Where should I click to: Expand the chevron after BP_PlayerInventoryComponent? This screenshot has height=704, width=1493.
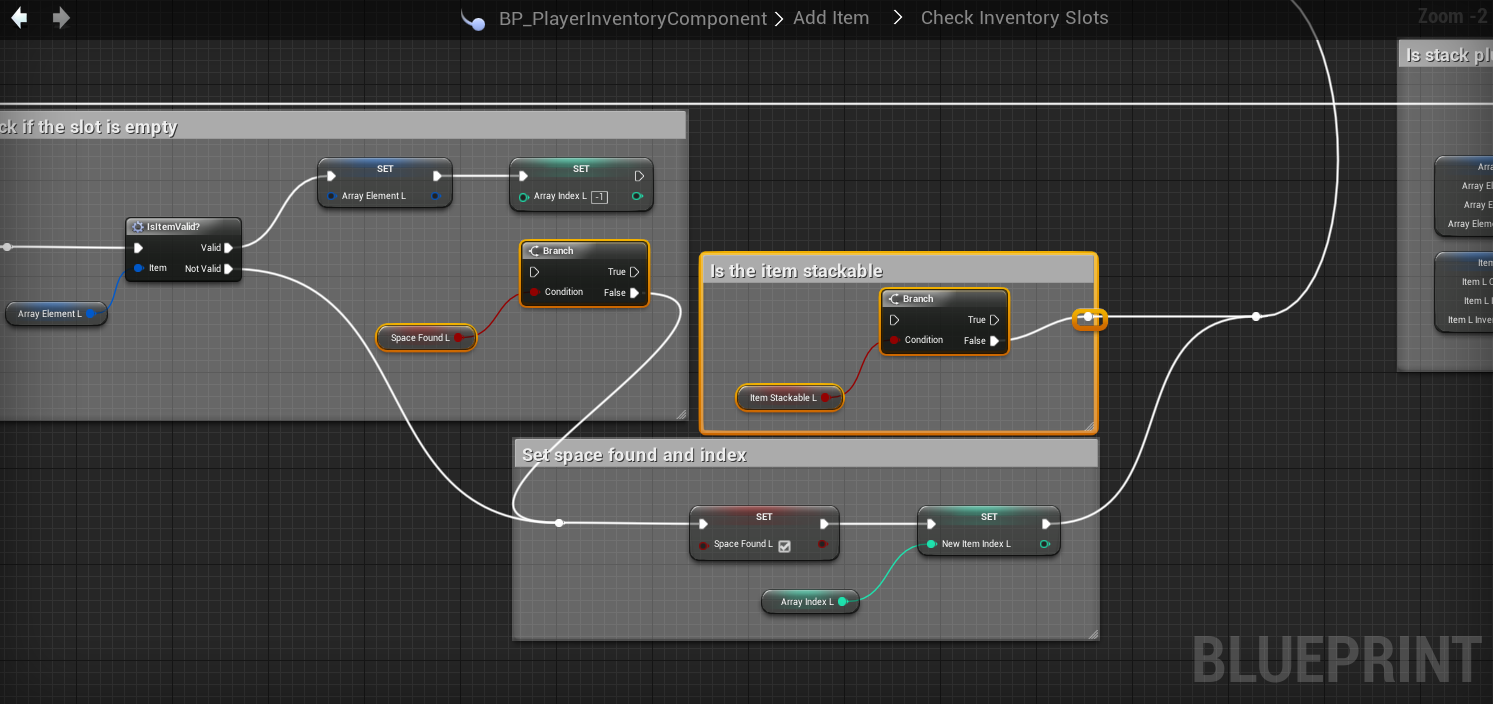[x=778, y=19]
